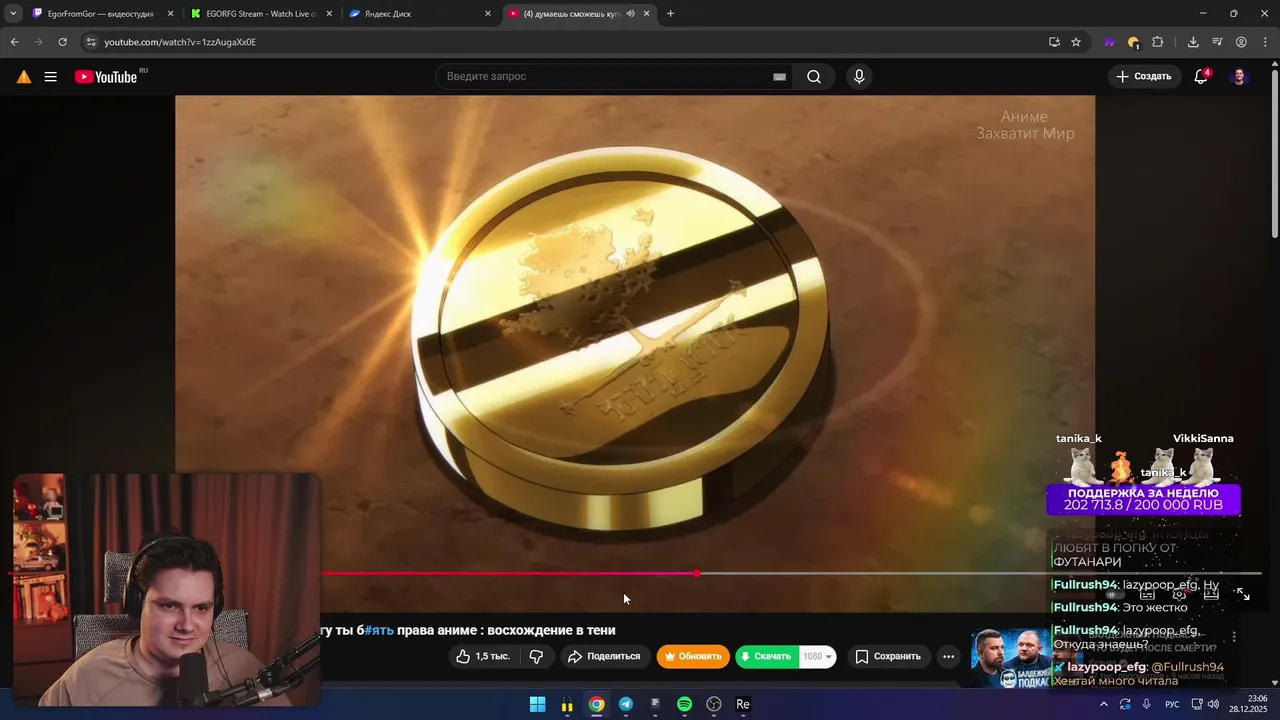
Task: Open the YouTube hamburger guide menu
Action: tap(50, 77)
